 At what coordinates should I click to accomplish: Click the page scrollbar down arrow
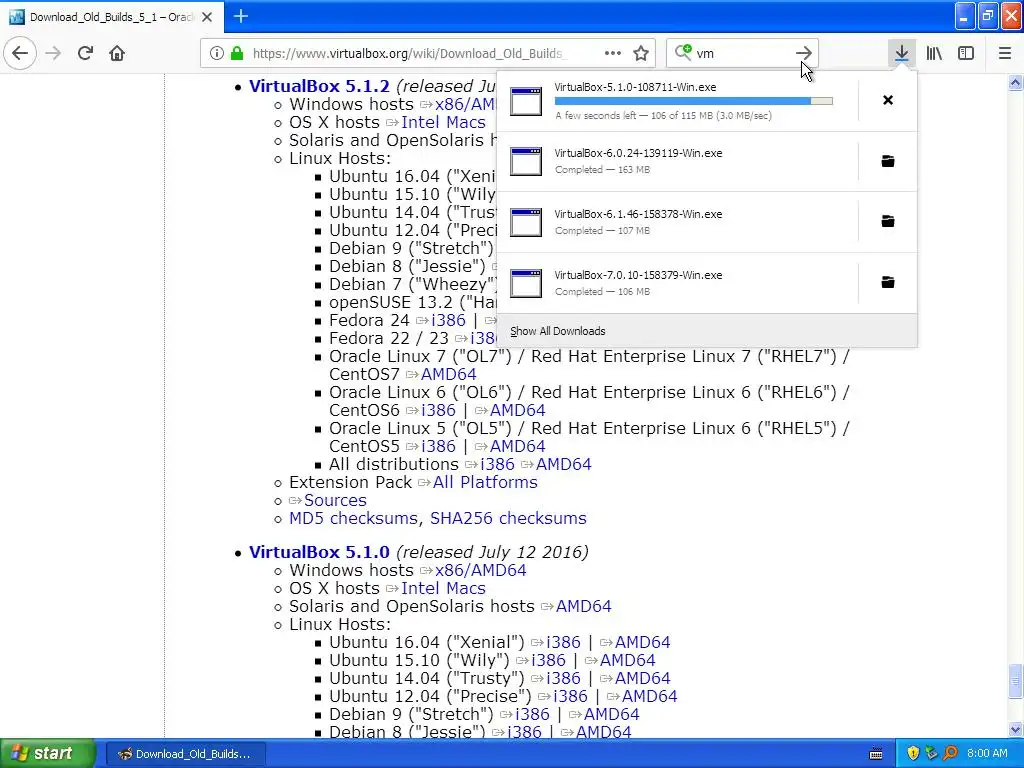pyautogui.click(x=1015, y=729)
